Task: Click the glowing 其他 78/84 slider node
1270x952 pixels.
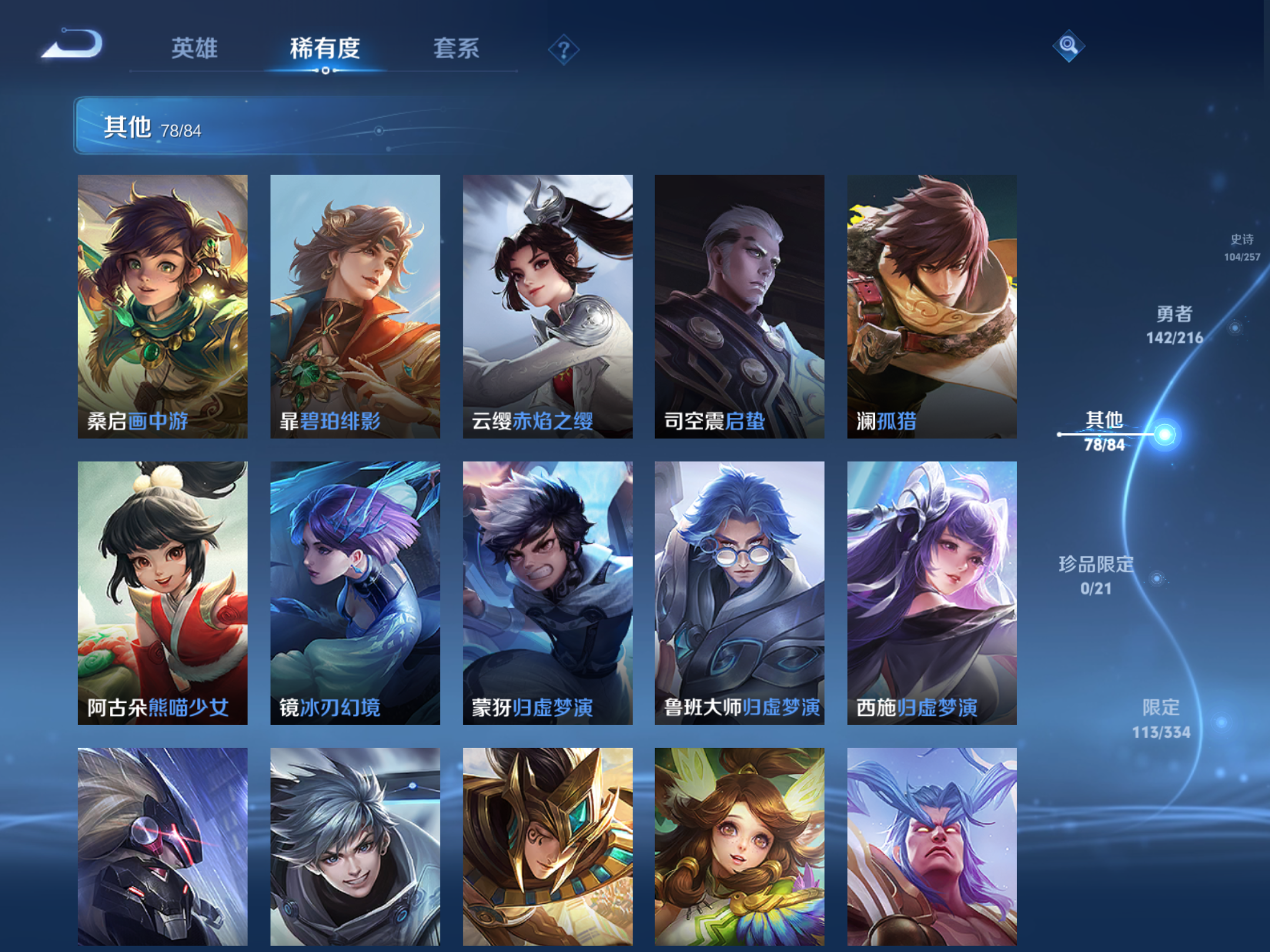Action: tap(1165, 434)
